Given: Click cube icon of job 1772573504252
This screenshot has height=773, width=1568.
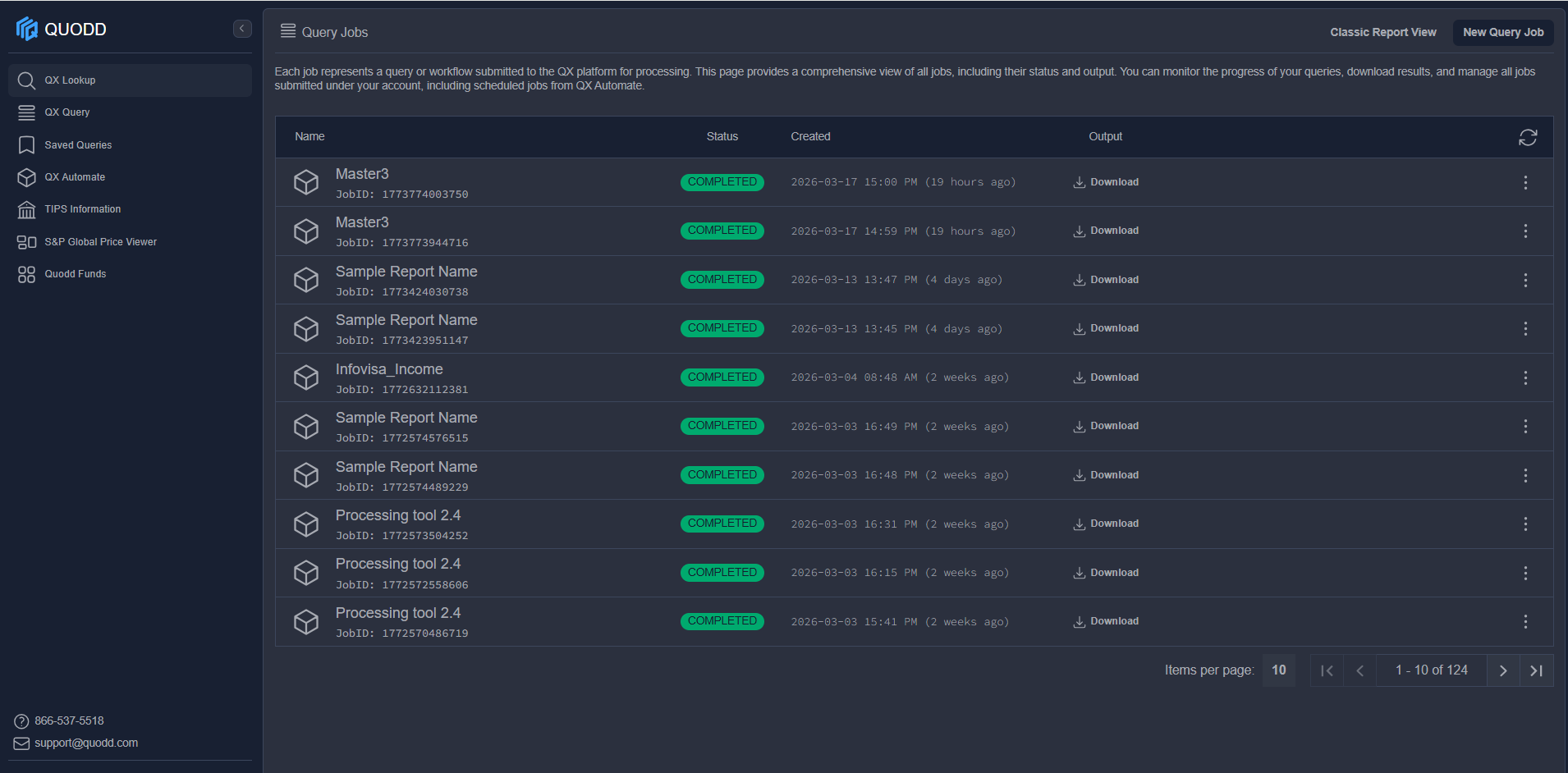Looking at the screenshot, I should coord(306,524).
